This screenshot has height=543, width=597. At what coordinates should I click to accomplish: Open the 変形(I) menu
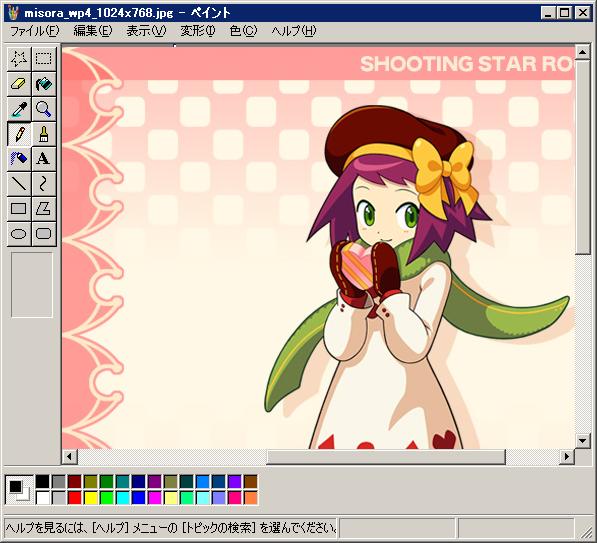[198, 31]
